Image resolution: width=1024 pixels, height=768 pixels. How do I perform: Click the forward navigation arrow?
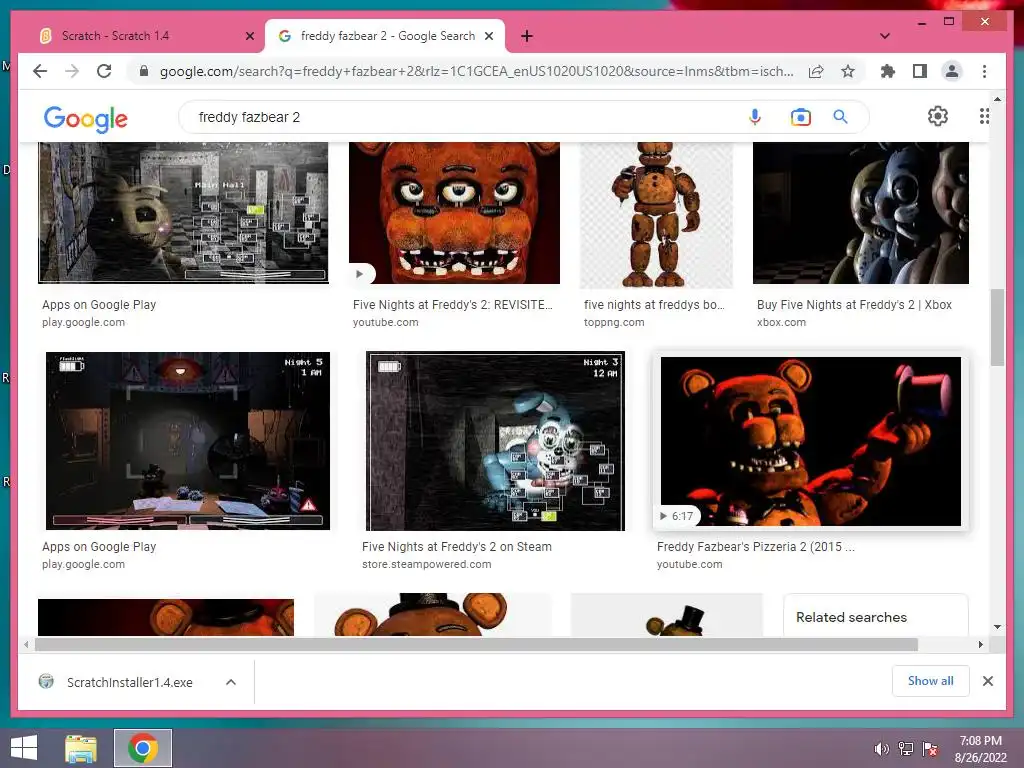tap(72, 71)
